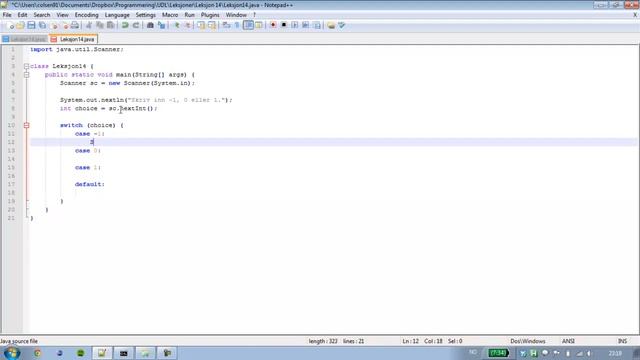640x360 pixels.
Task: Click the spell-check checkmark plugin icon
Action: 342,25
